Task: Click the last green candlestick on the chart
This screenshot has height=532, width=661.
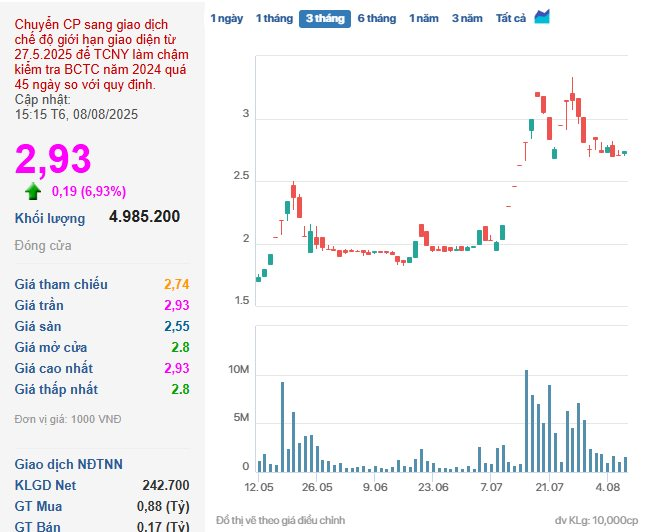Action: [x=625, y=153]
